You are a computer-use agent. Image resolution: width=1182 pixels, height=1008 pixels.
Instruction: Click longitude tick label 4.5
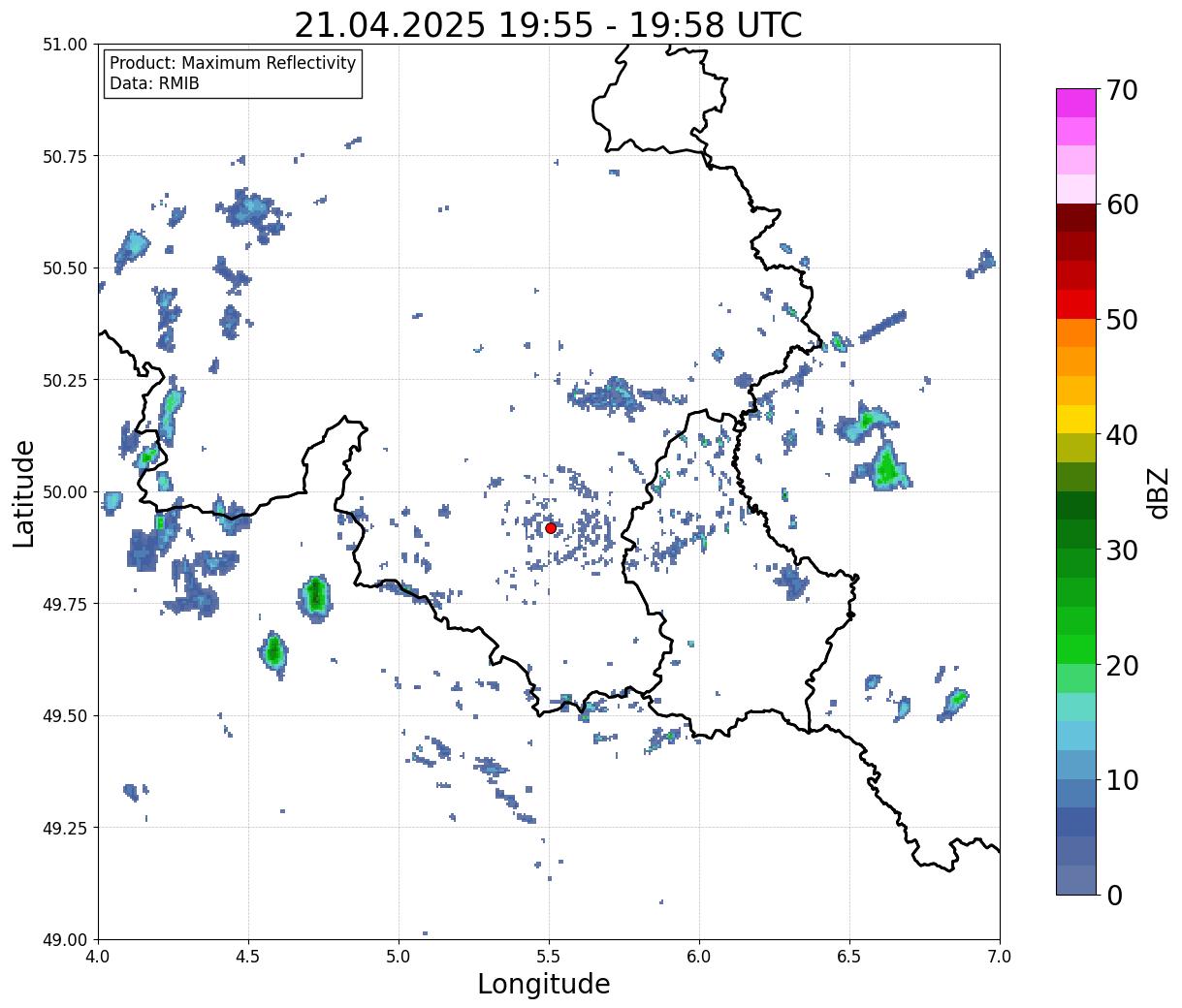(248, 957)
